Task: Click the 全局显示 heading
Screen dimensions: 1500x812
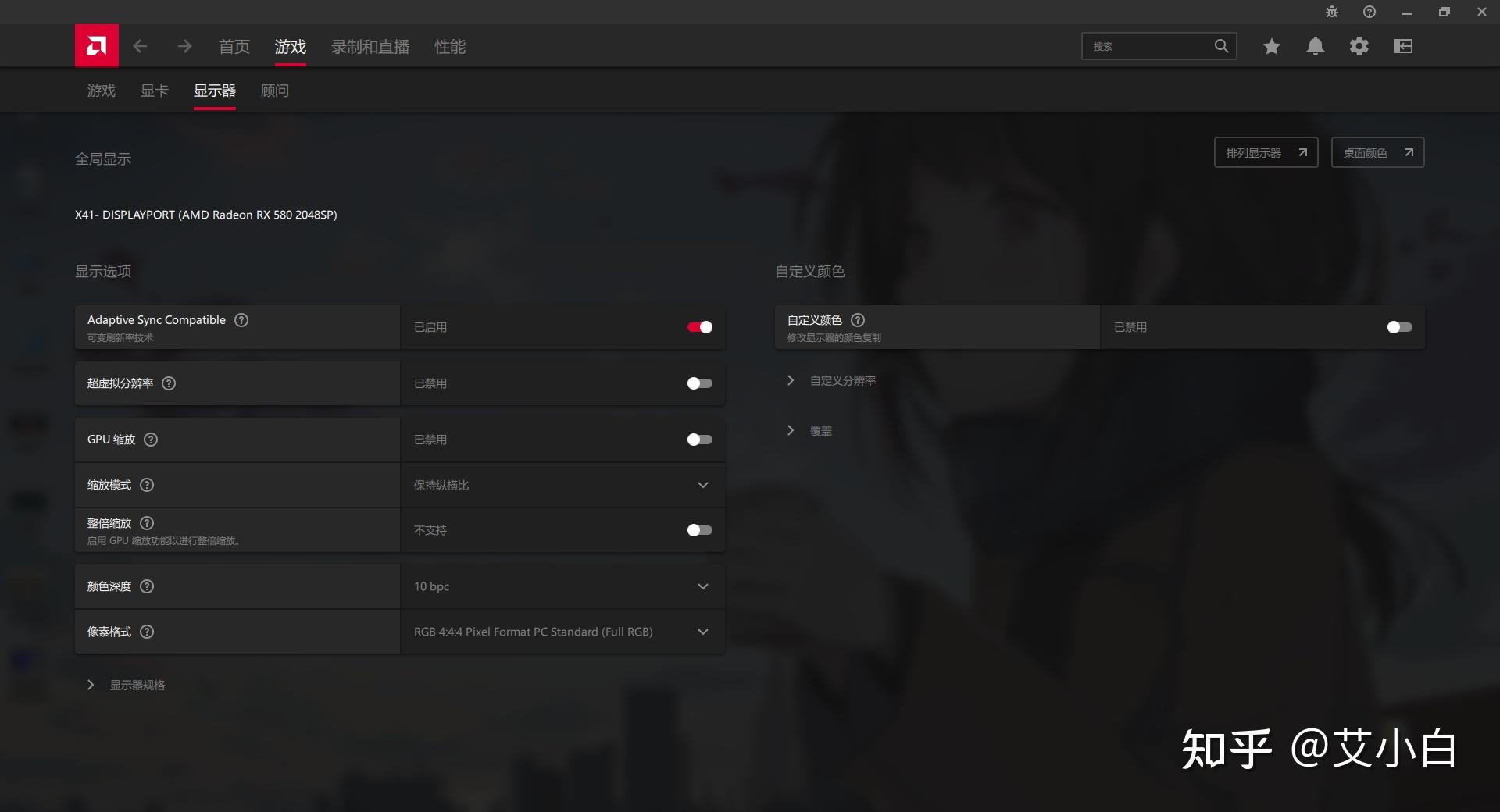Action: 103,159
